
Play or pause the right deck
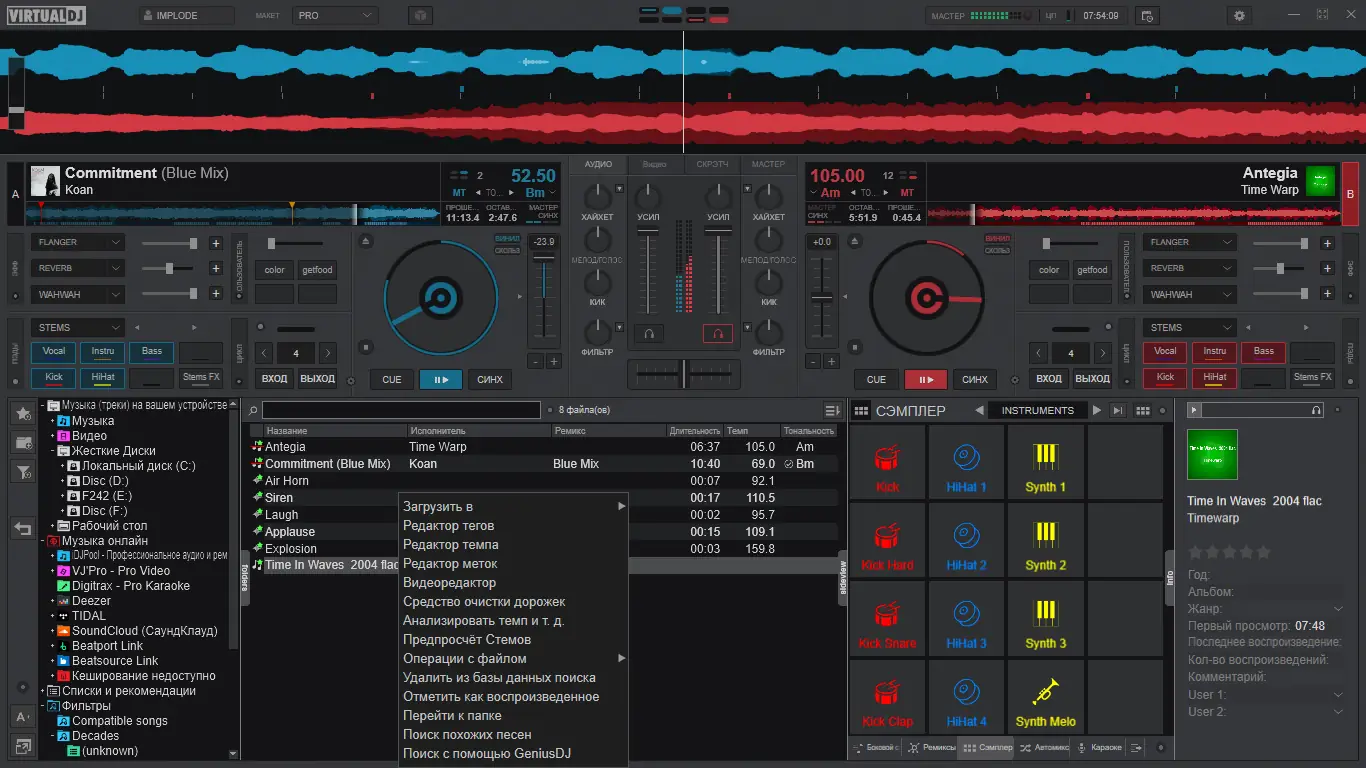(x=926, y=379)
